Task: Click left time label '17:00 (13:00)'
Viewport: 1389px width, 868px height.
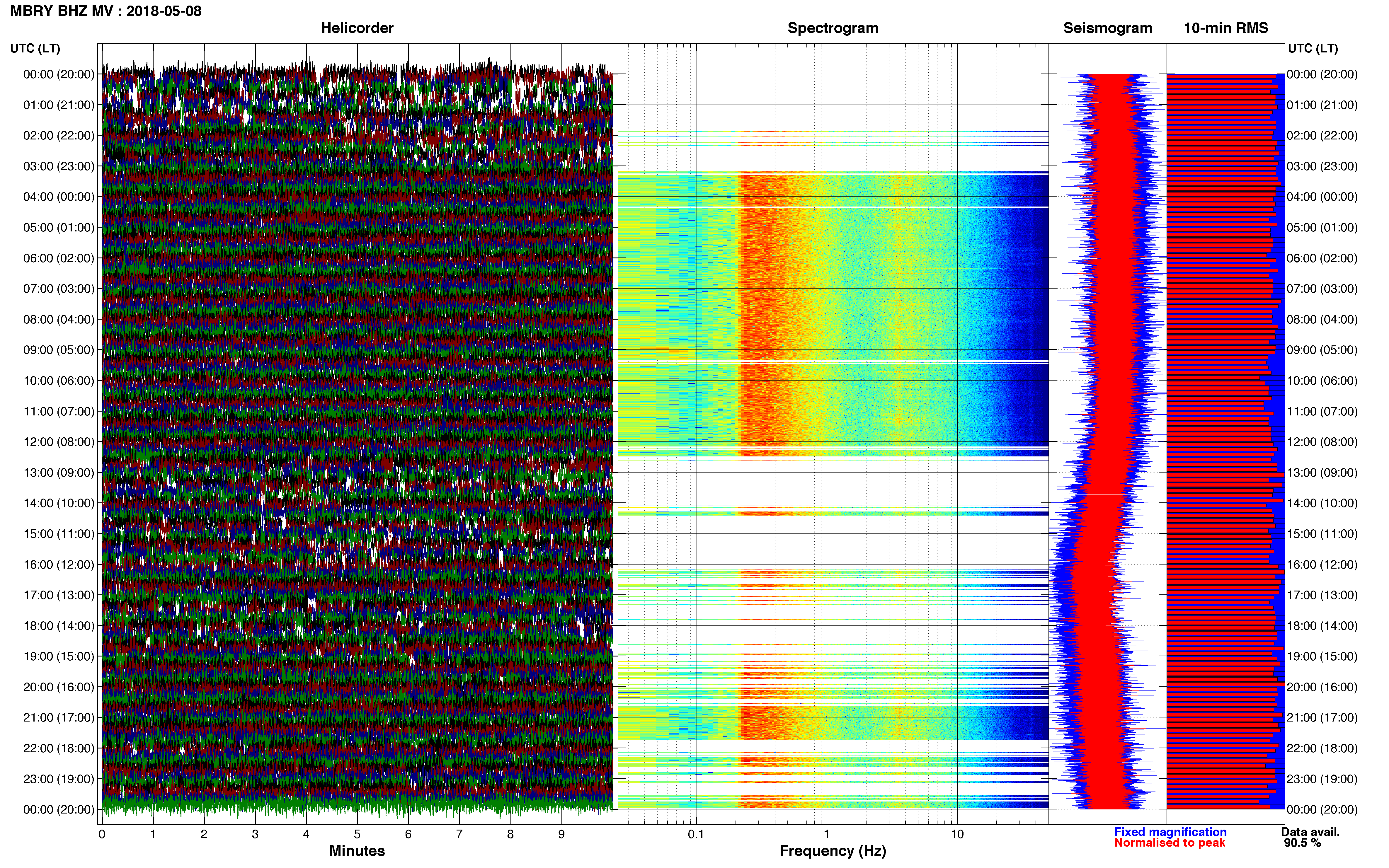Action: pos(59,595)
